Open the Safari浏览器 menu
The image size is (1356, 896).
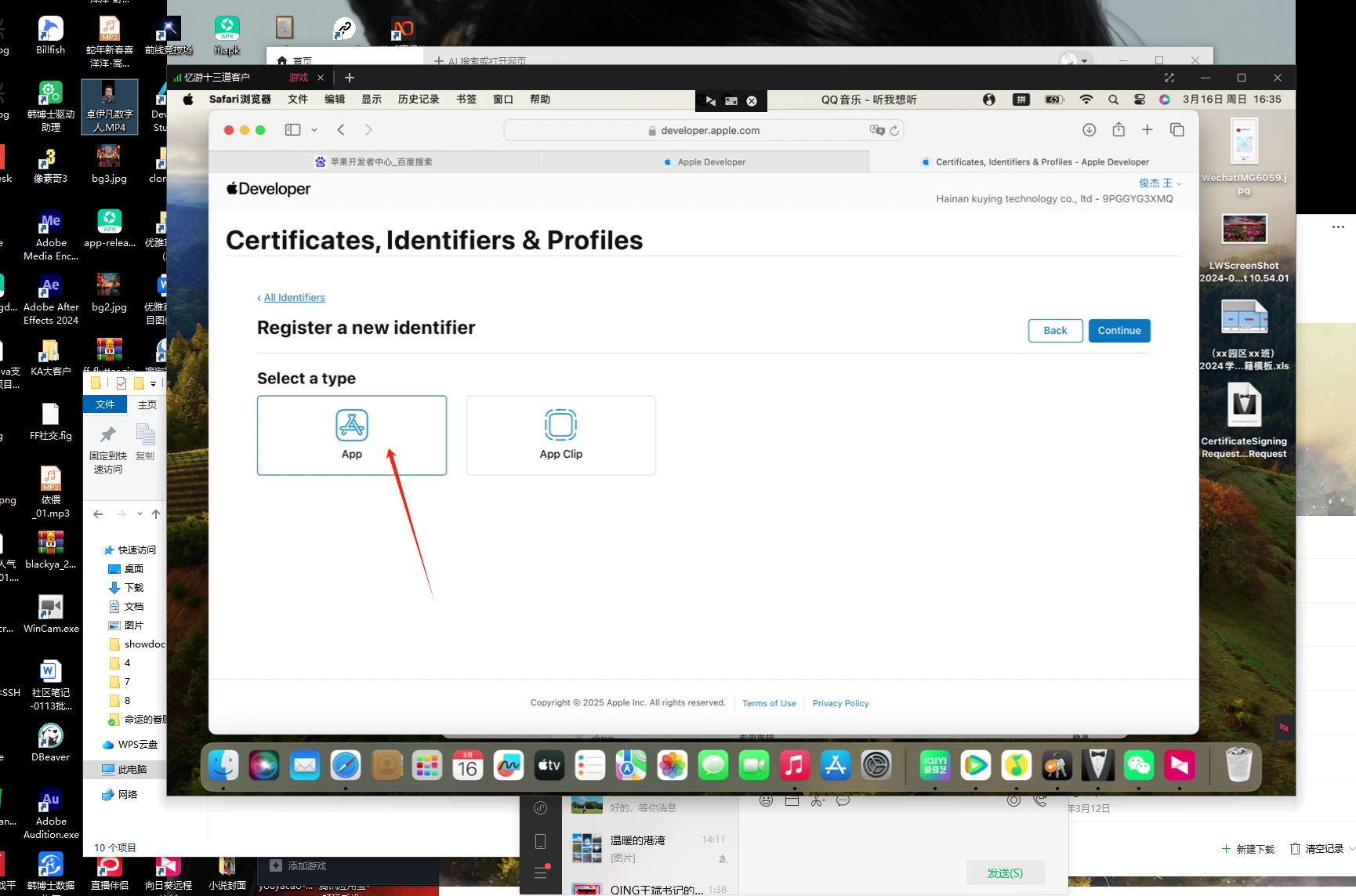[240, 100]
